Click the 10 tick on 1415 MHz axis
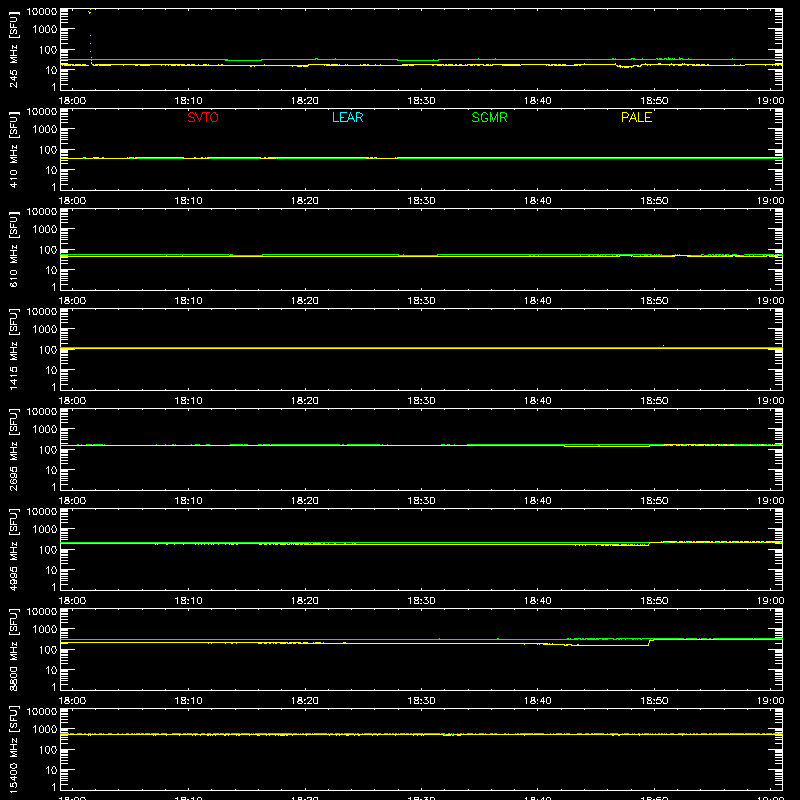Viewport: 800px width, 800px height. tap(51, 370)
